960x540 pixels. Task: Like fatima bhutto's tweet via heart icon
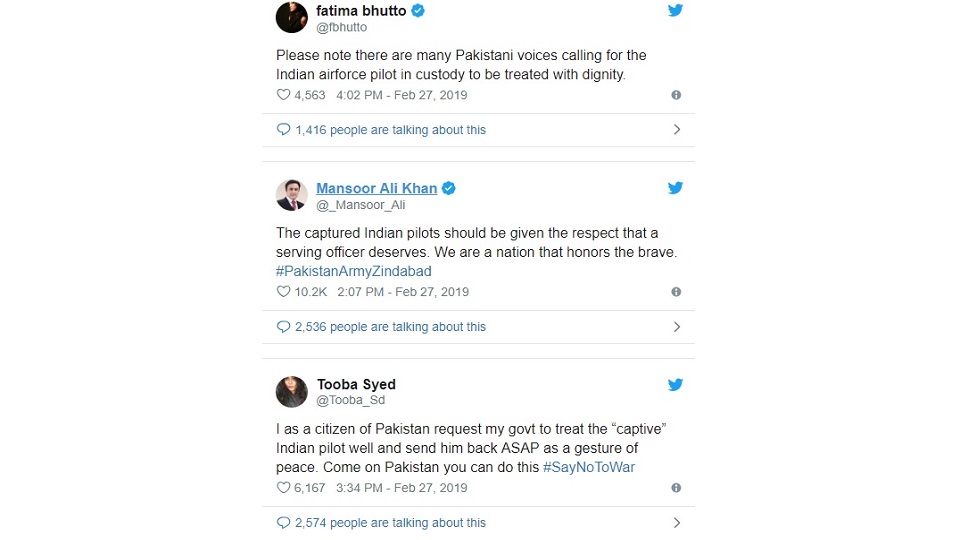point(283,95)
